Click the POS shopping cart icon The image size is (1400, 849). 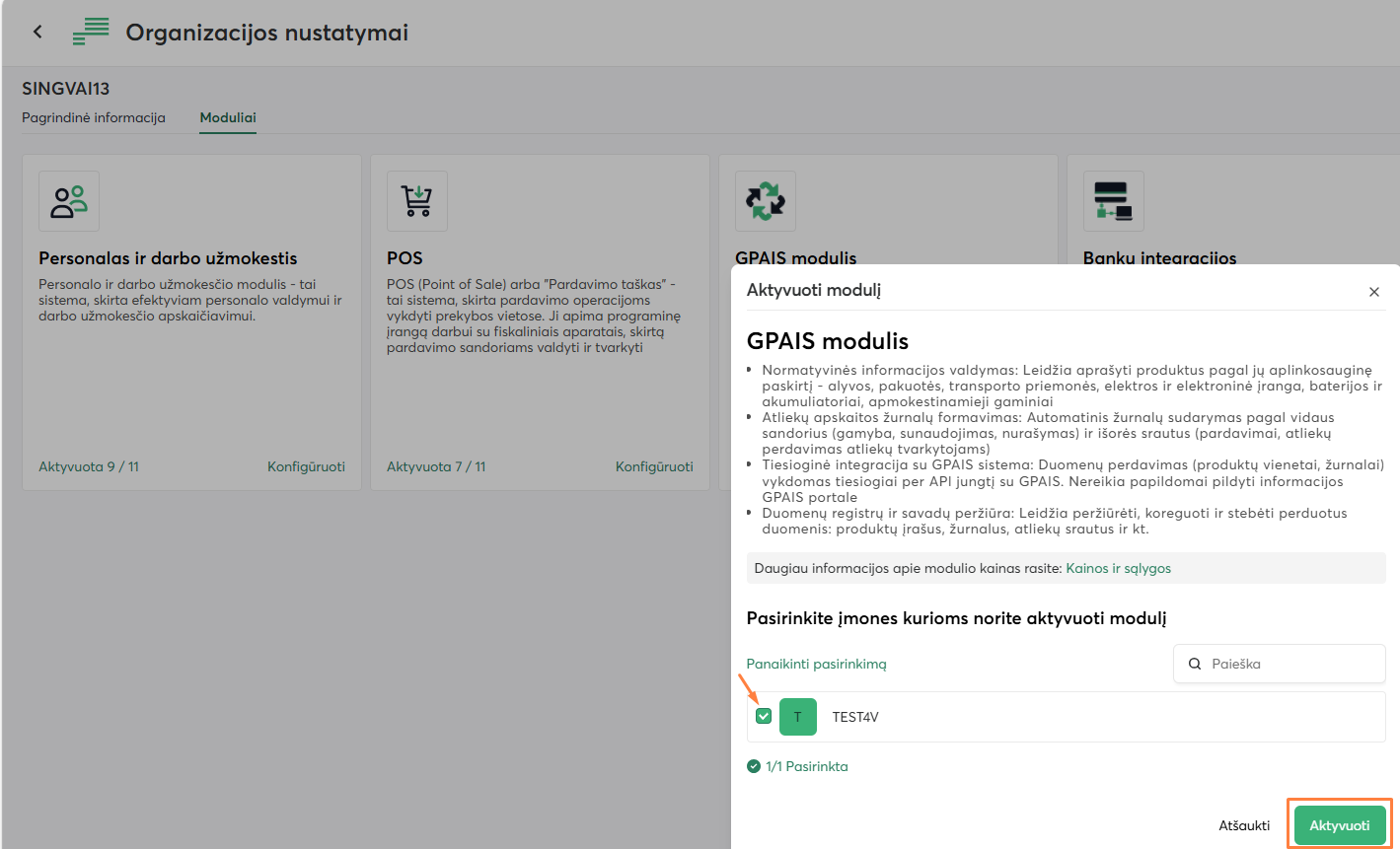(x=417, y=201)
